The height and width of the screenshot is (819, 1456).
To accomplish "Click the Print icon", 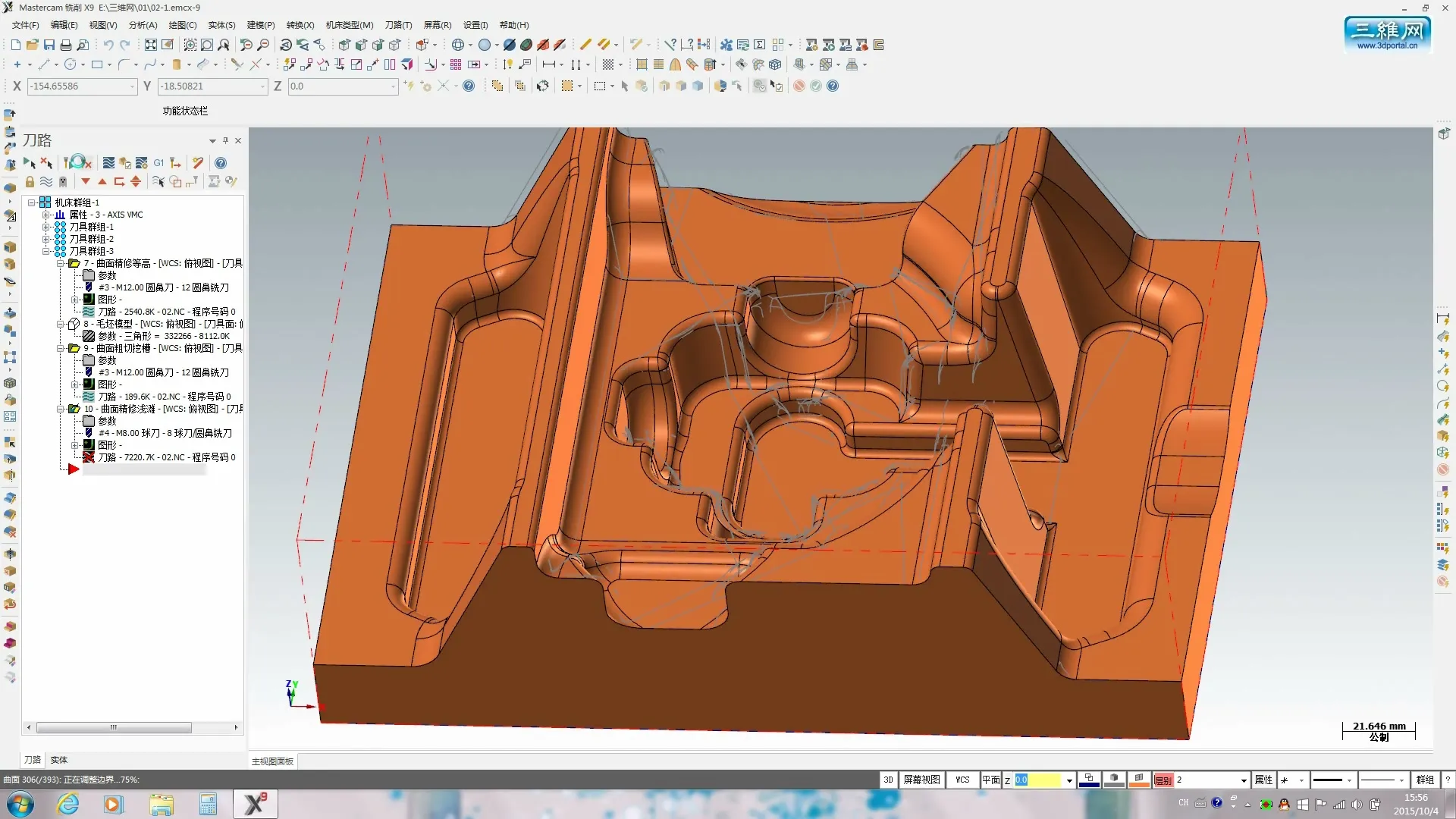I will click(x=66, y=45).
